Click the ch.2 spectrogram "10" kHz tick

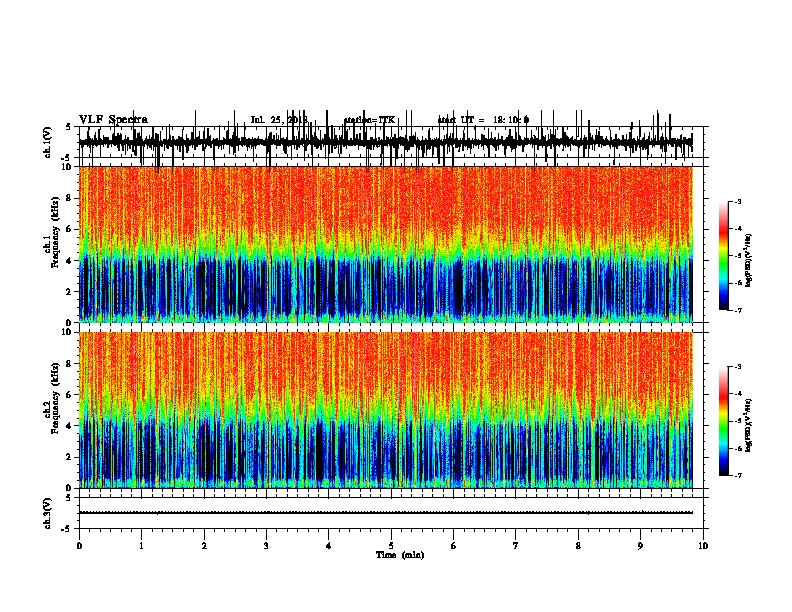tap(67, 332)
